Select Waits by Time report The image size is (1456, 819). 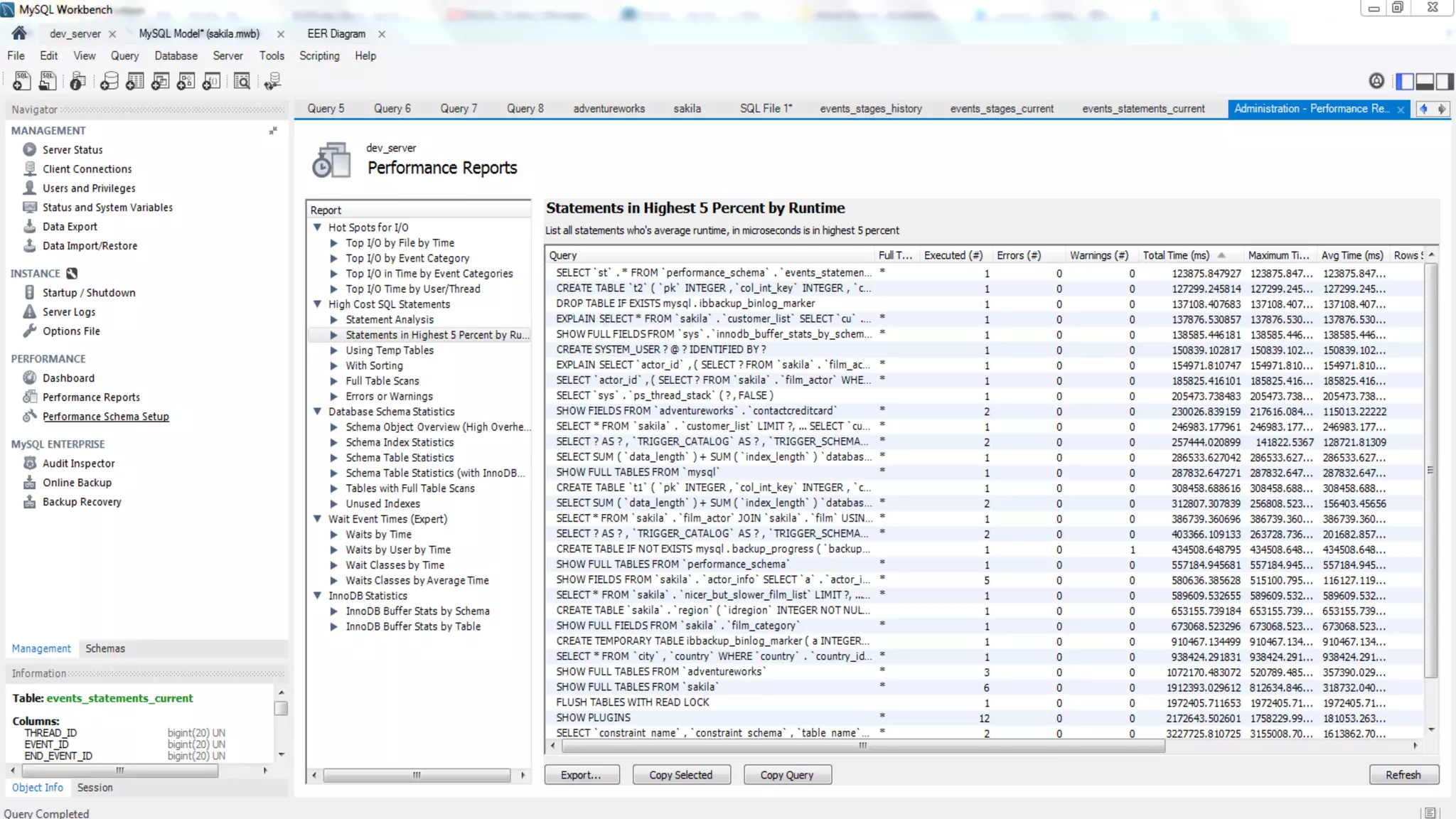pos(378,535)
